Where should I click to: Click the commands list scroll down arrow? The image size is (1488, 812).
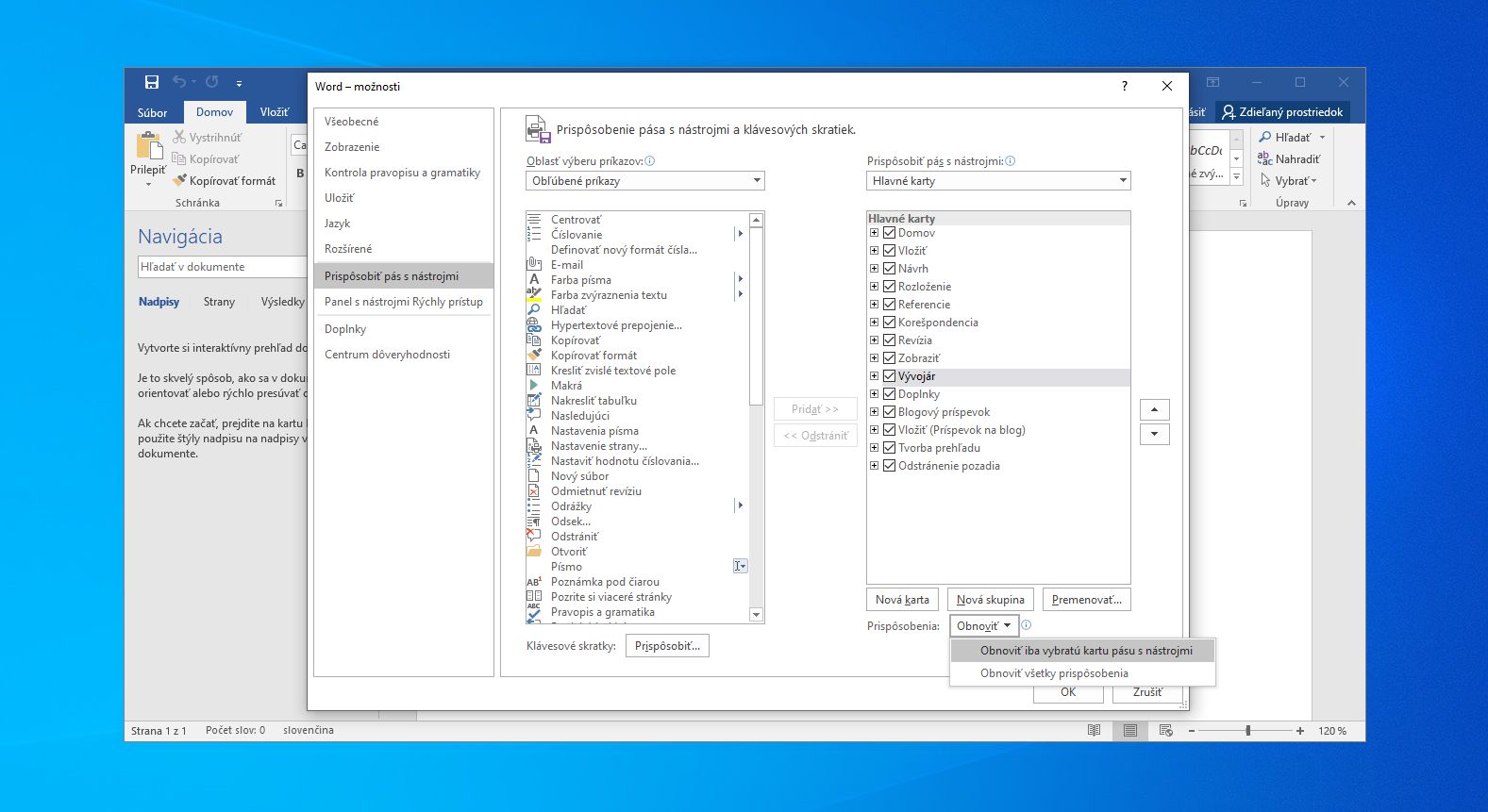pyautogui.click(x=756, y=615)
